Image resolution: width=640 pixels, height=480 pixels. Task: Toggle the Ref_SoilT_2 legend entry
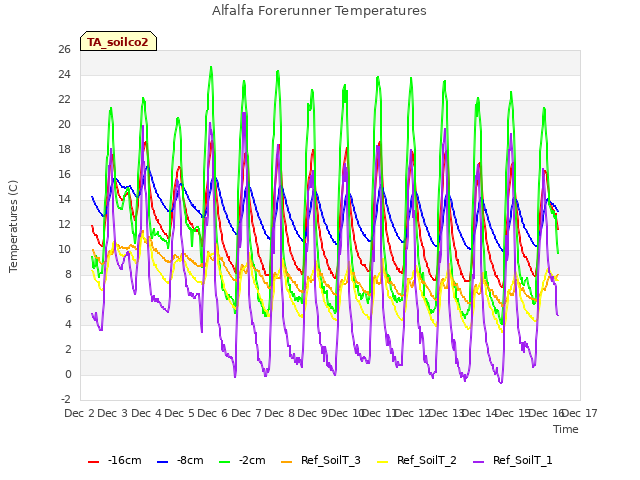click(x=417, y=460)
